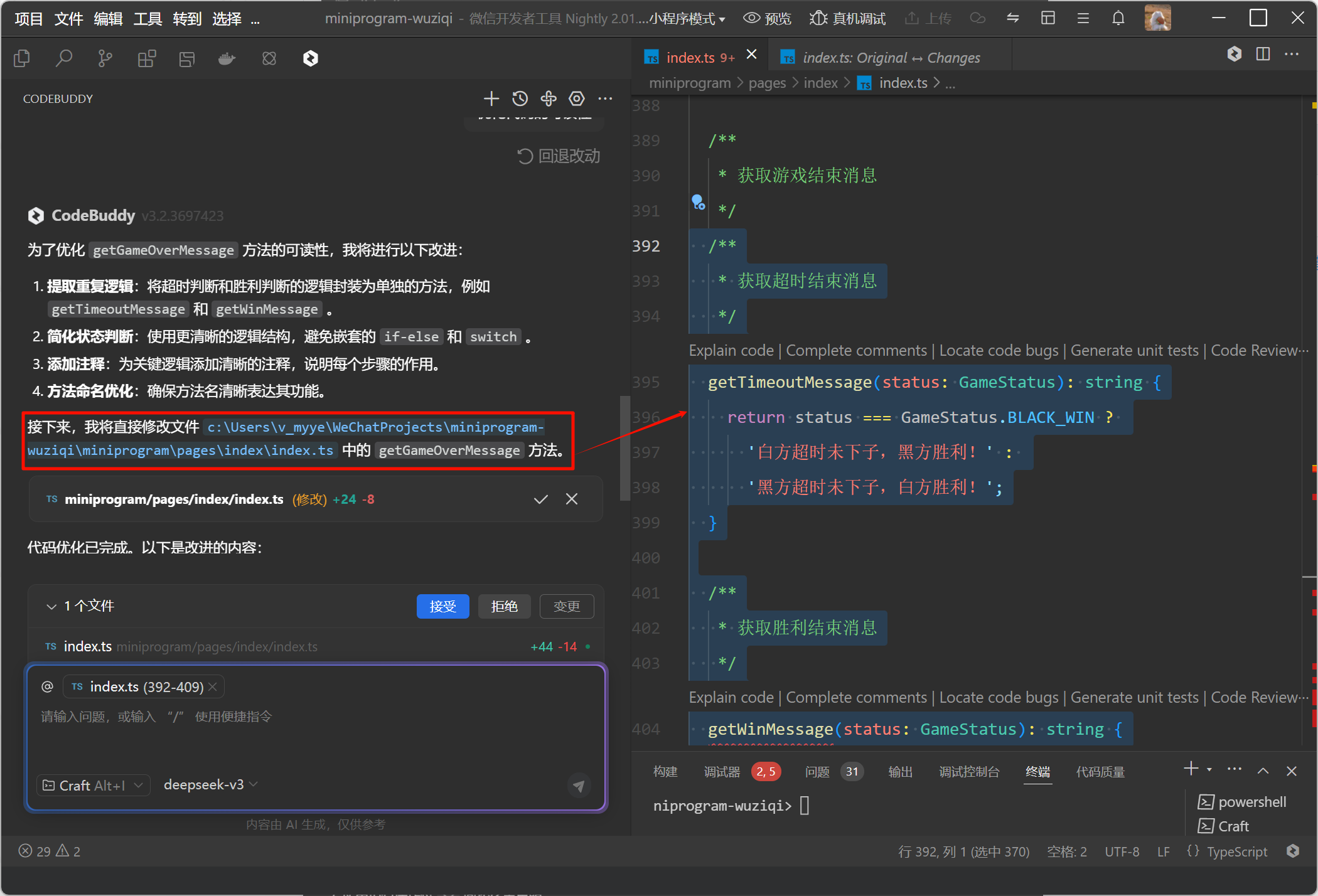Open the search icon in activity bar
This screenshot has height=896, width=1318.
pos(64,59)
